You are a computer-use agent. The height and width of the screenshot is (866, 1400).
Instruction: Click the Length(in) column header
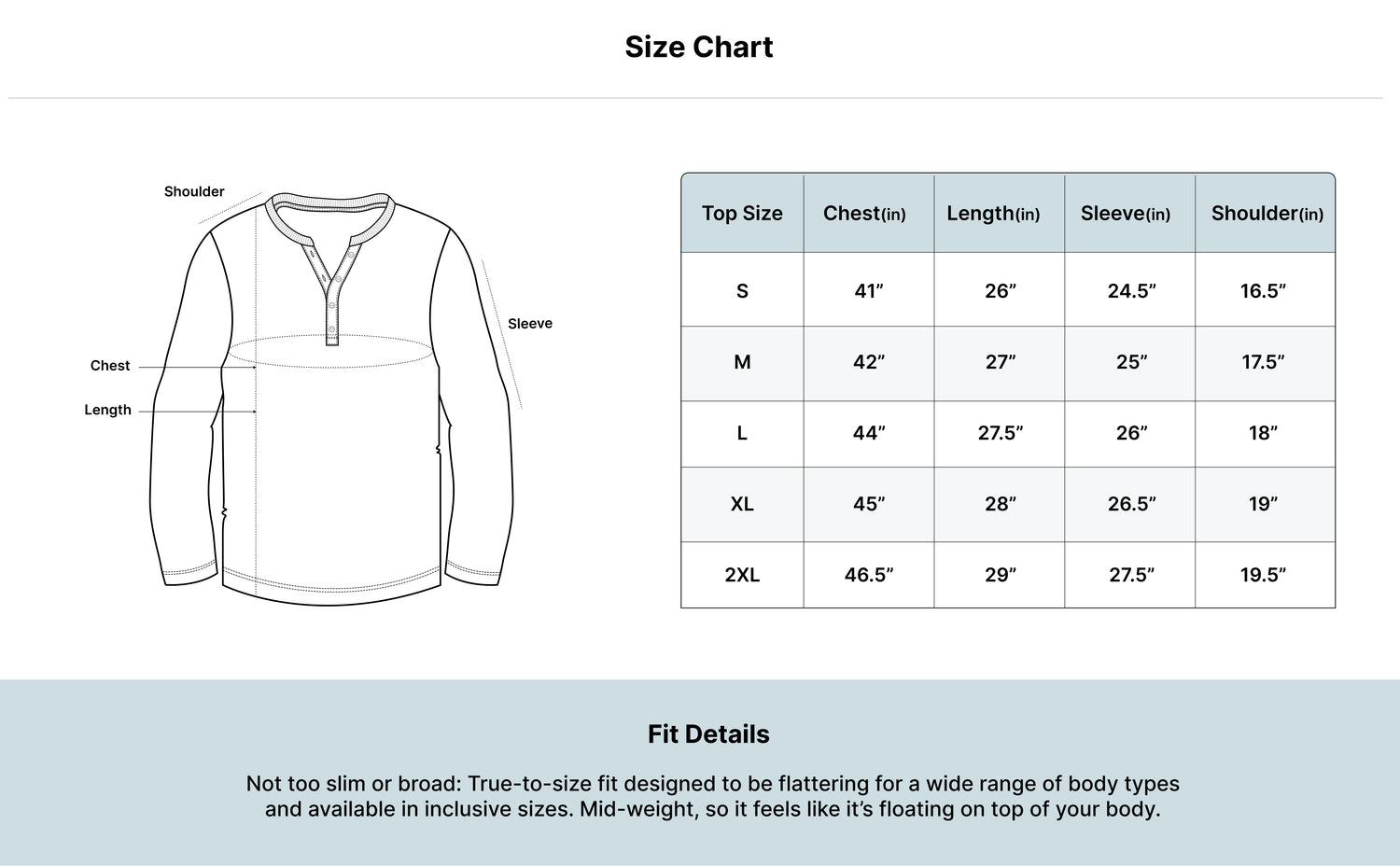993,213
